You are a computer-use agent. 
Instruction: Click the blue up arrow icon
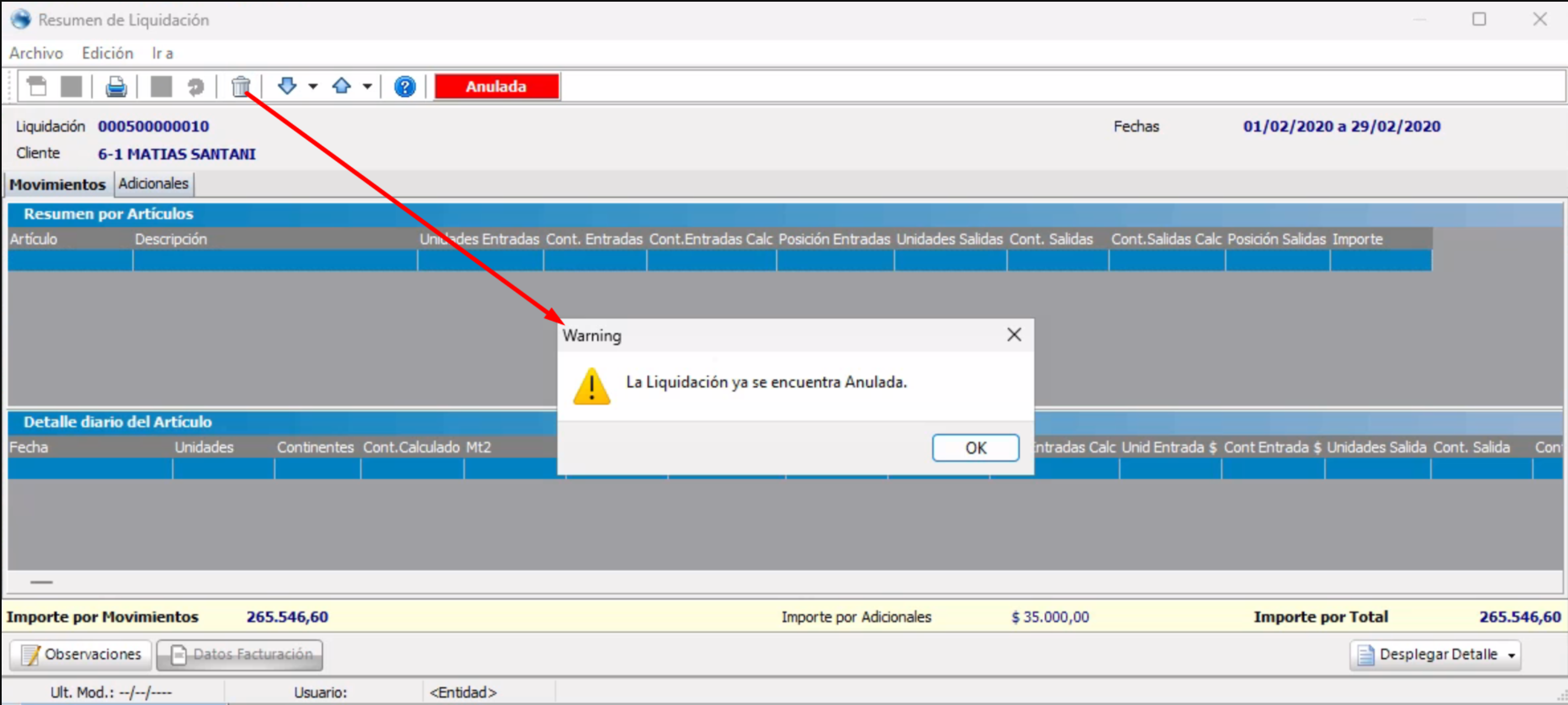click(341, 86)
